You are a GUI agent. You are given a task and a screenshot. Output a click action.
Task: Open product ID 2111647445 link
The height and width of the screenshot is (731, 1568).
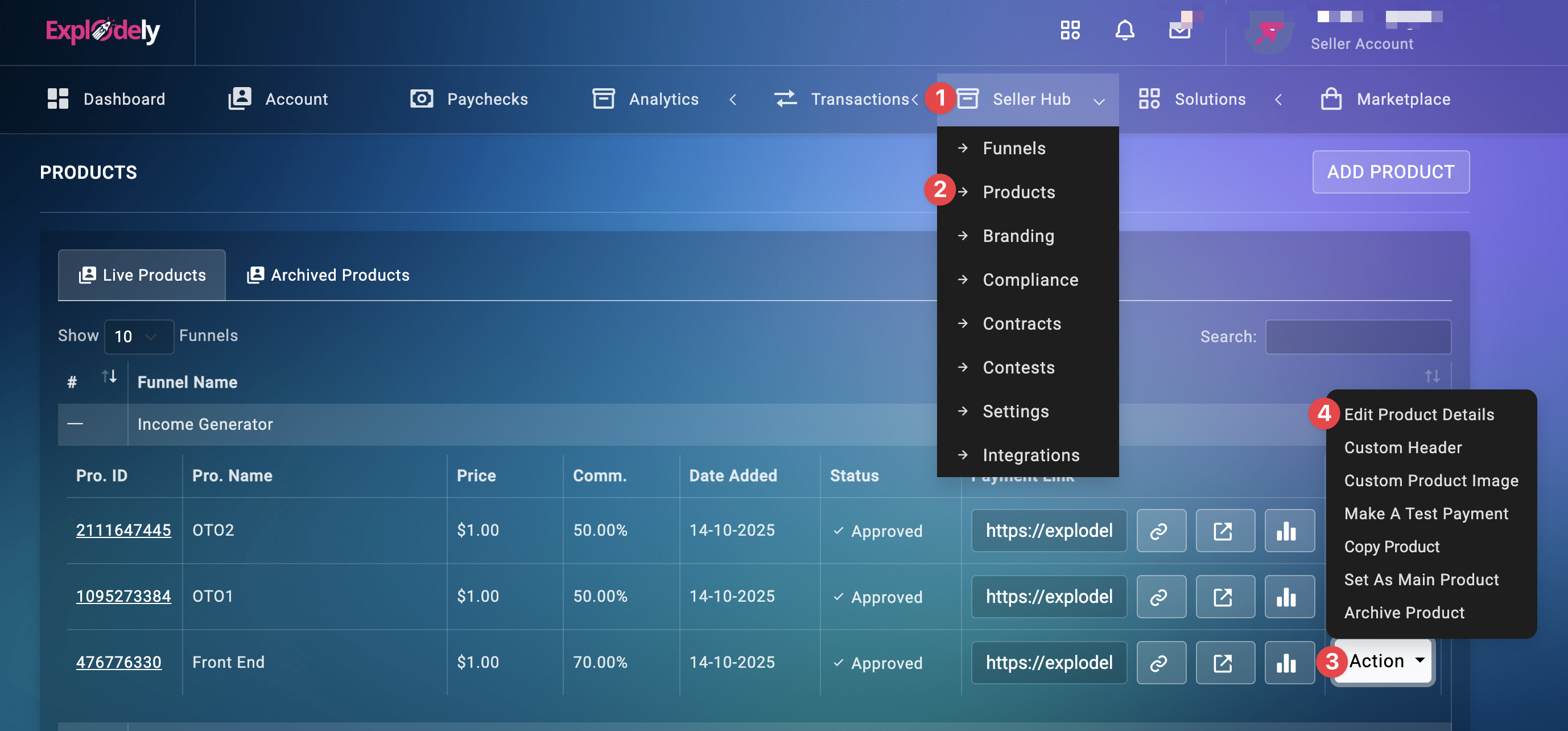pyautogui.click(x=123, y=530)
